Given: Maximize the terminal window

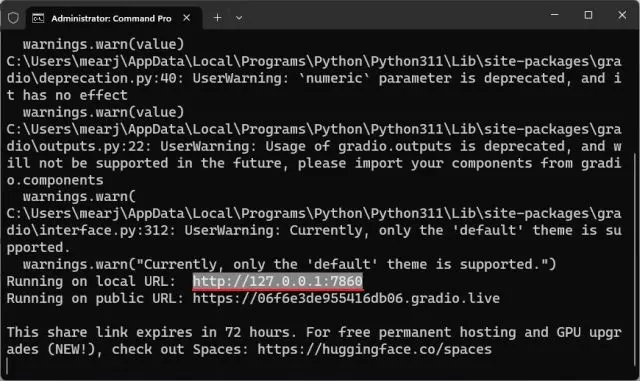Looking at the screenshot, I should coord(588,15).
